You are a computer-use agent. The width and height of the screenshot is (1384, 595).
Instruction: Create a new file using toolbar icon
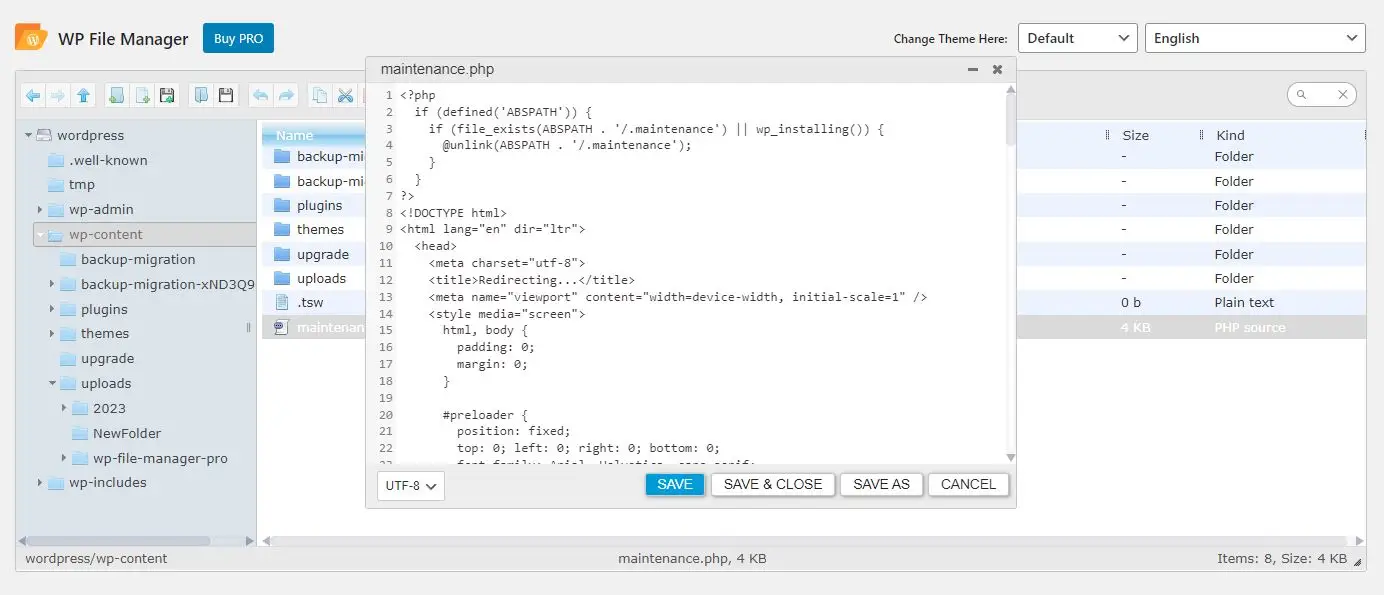[x=142, y=94]
